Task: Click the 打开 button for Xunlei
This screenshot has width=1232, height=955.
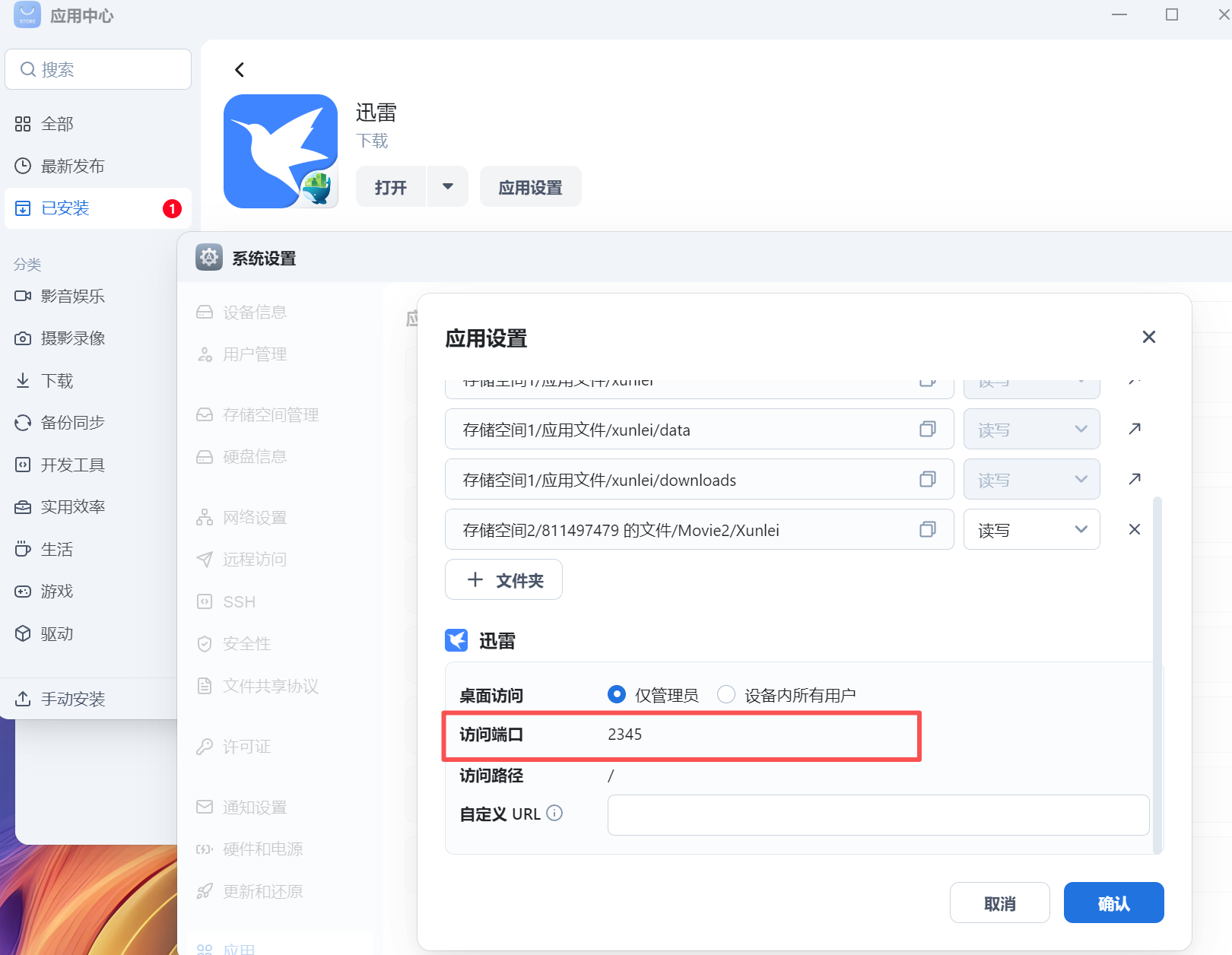Action: [391, 187]
